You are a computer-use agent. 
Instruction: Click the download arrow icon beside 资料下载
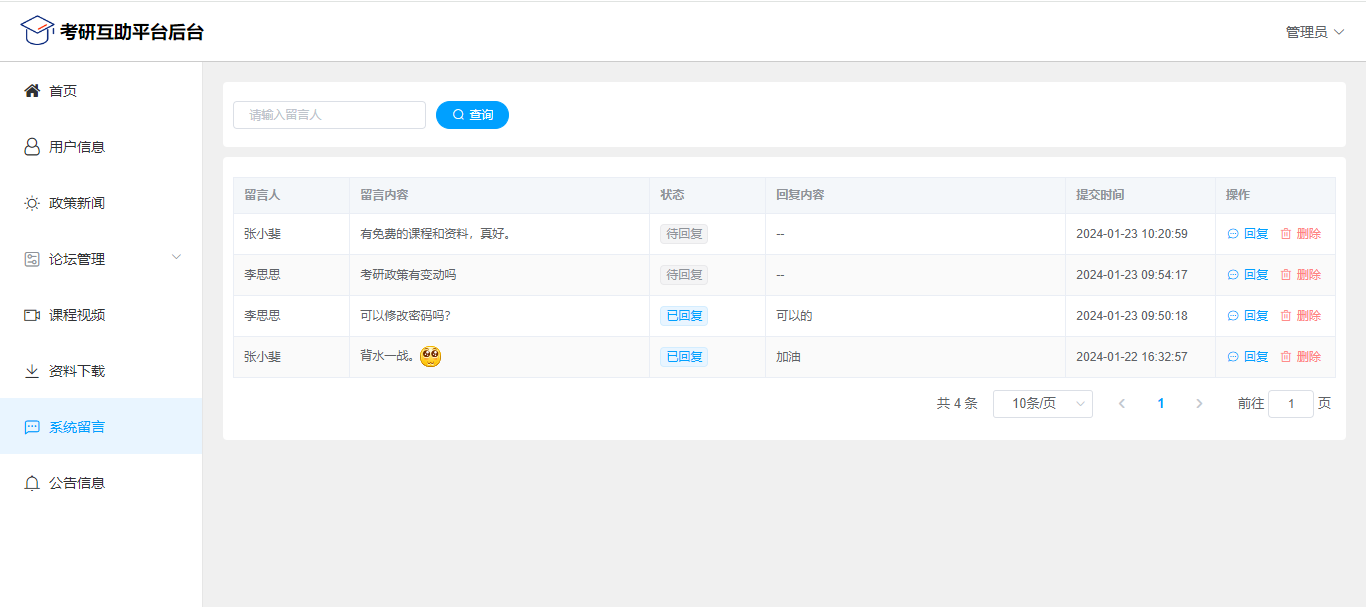(x=32, y=371)
